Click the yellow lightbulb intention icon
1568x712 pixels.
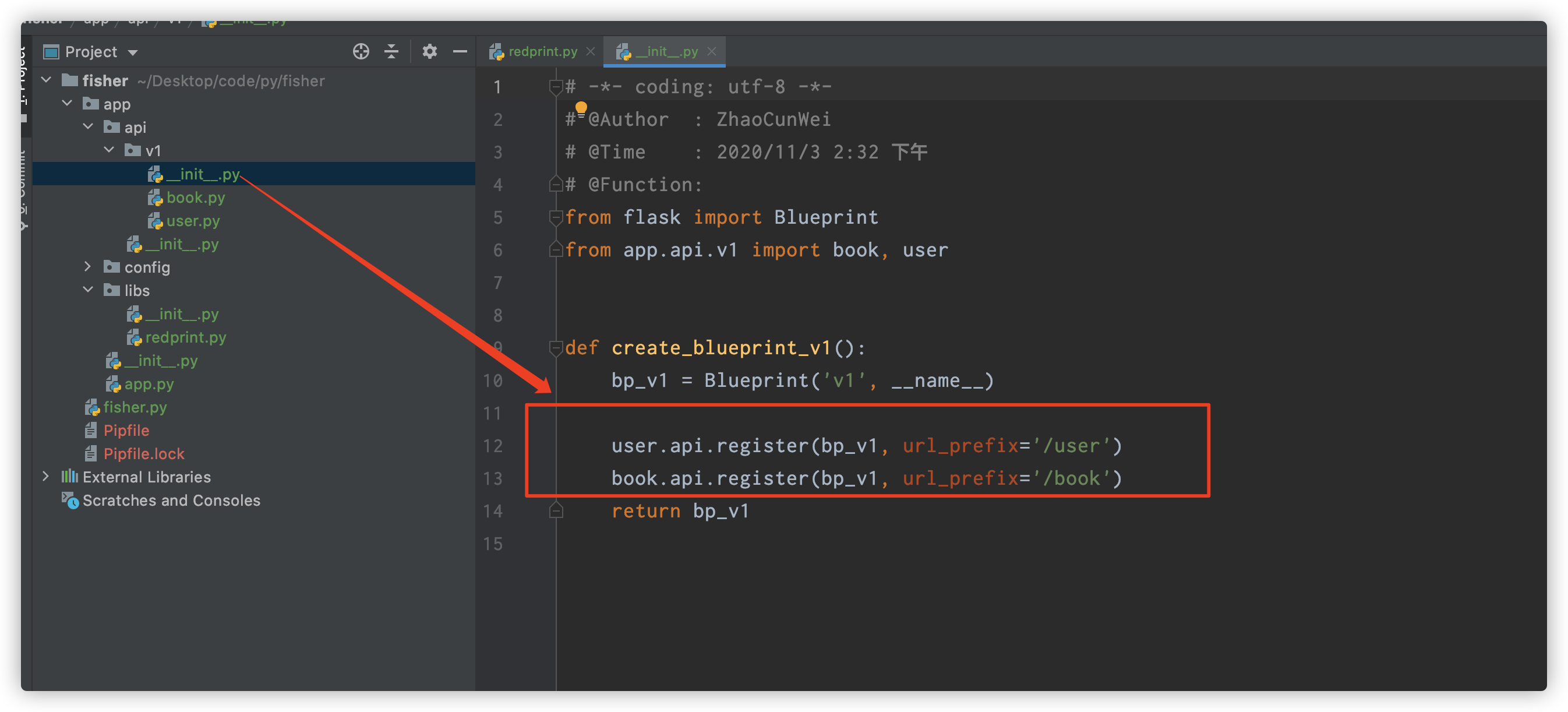click(x=581, y=108)
